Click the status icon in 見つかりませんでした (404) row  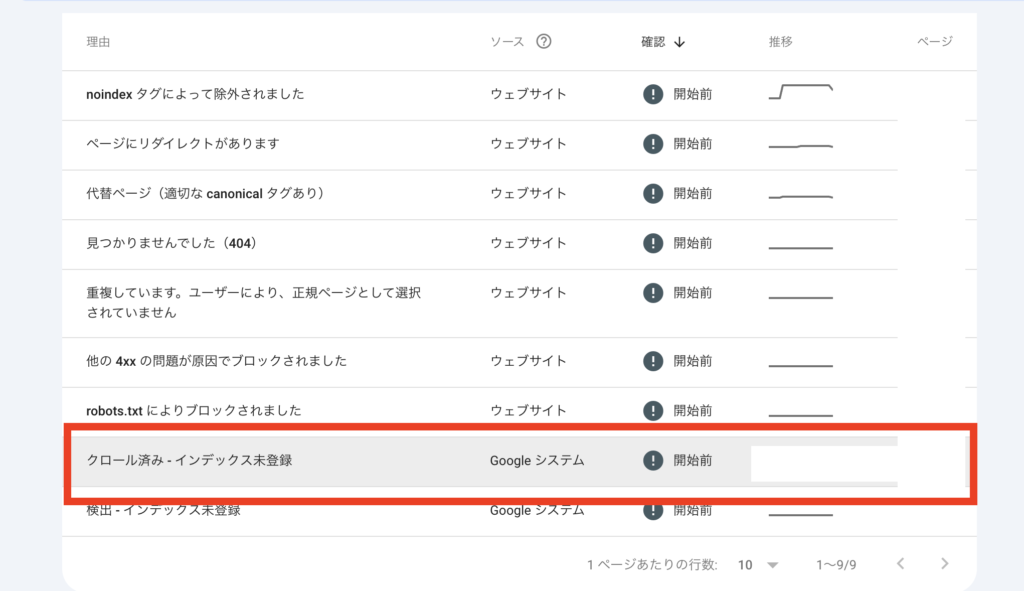pos(653,243)
